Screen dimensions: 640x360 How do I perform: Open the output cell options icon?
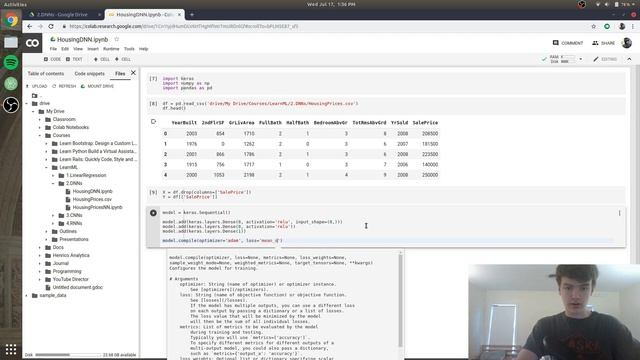(x=153, y=121)
